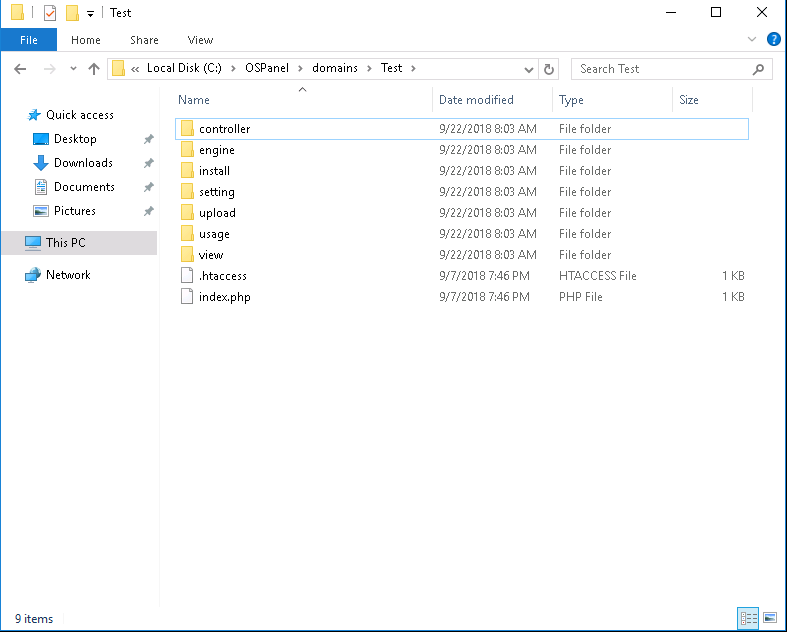Click the 9/7/2018 7:46 PM date of index.php
This screenshot has height=632, width=787.
(x=484, y=297)
